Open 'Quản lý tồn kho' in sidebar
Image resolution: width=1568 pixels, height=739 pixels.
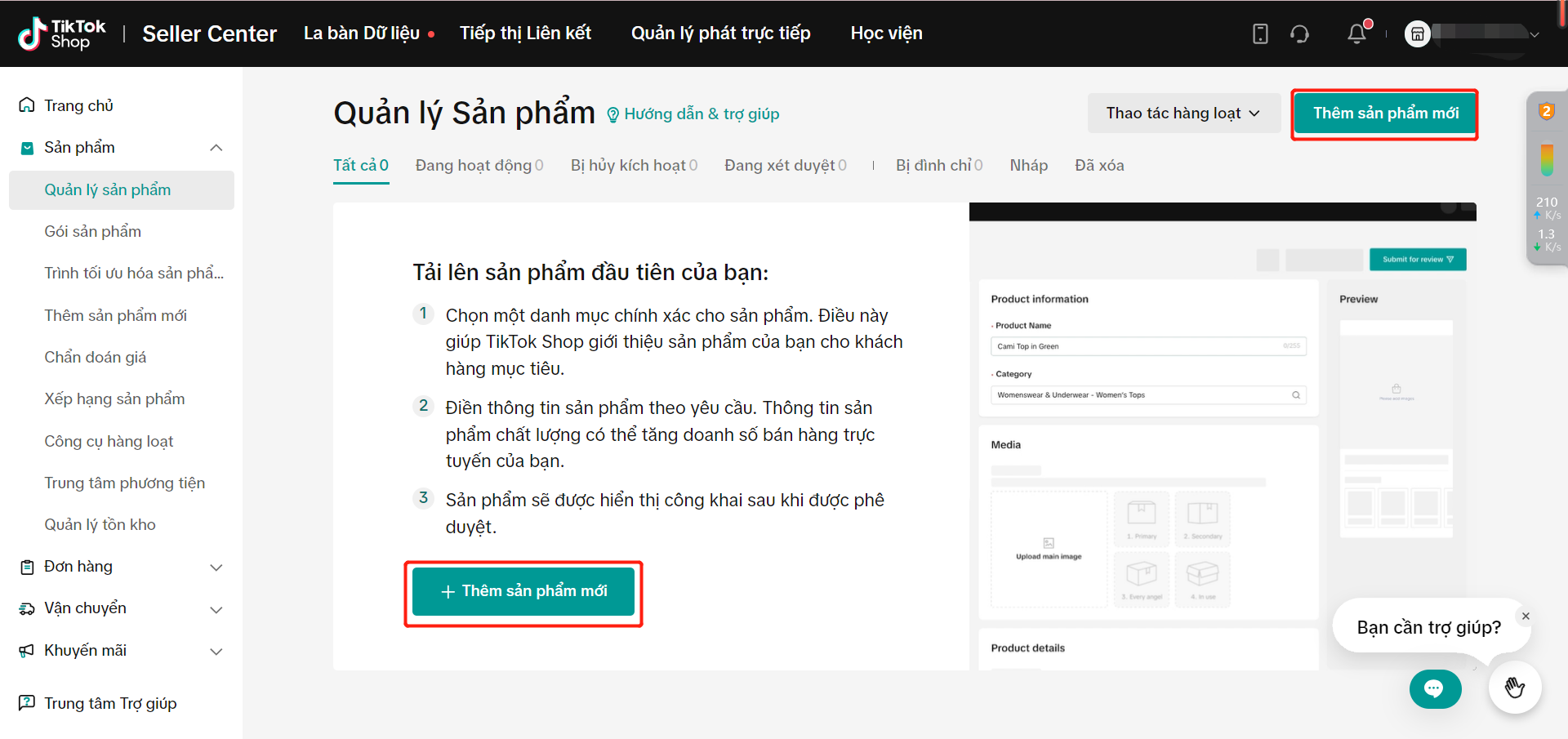pos(100,524)
